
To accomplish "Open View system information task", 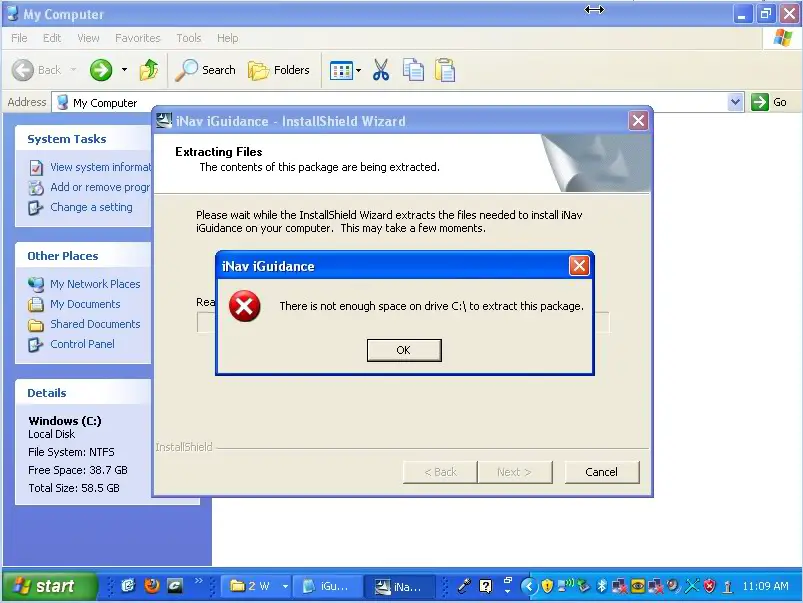I will coord(100,167).
